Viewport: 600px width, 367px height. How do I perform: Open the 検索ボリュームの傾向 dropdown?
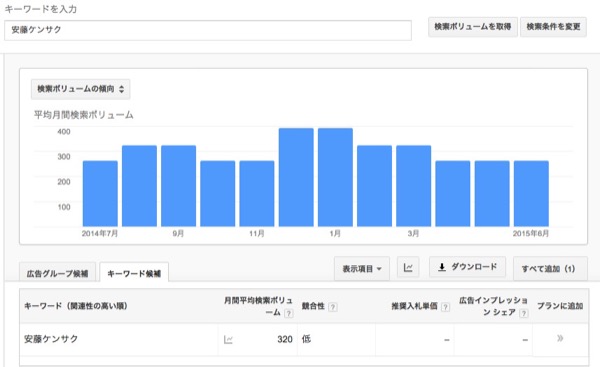point(80,89)
